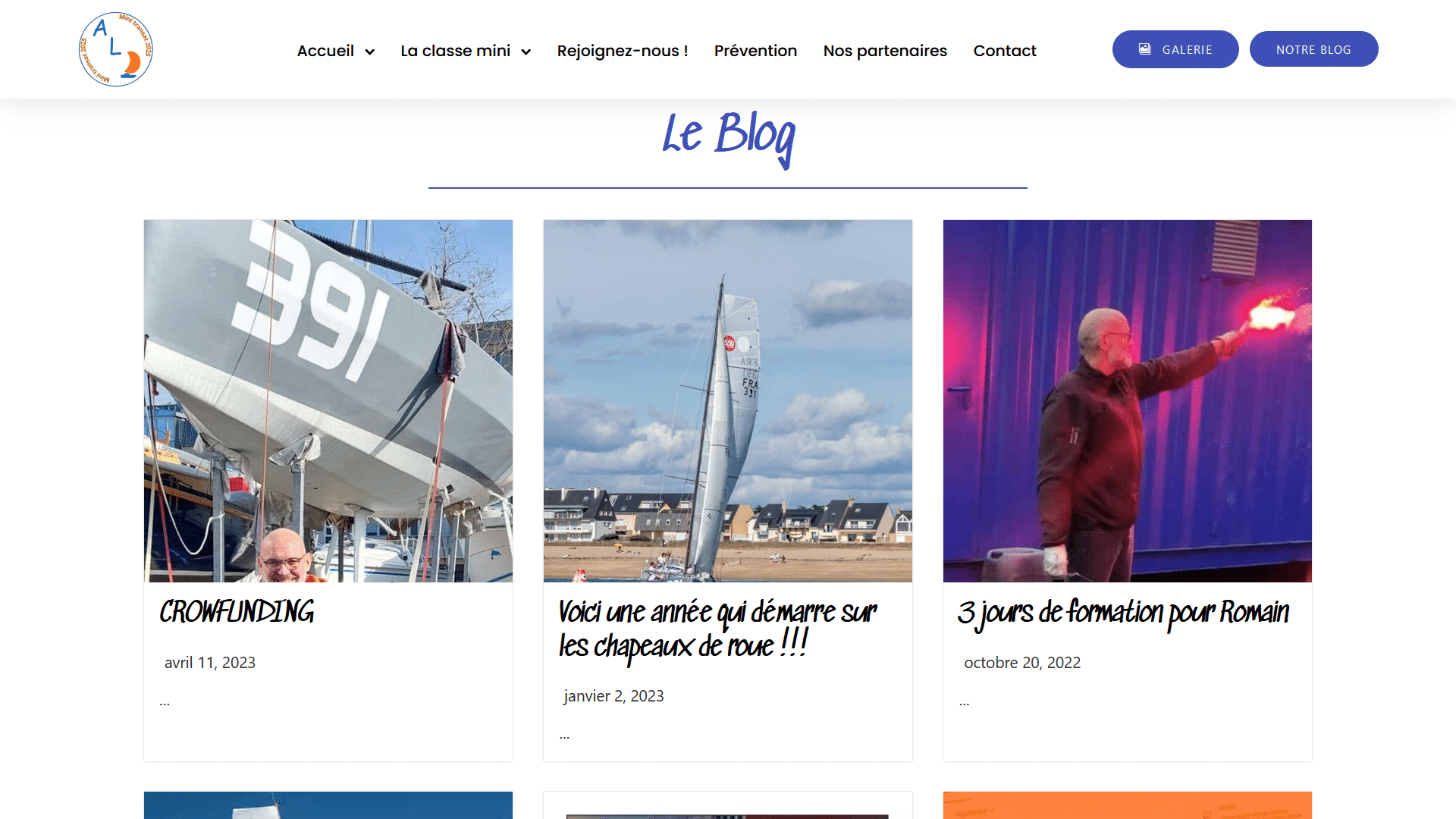The width and height of the screenshot is (1456, 819).
Task: Open the Accueil menu item
Action: click(325, 51)
